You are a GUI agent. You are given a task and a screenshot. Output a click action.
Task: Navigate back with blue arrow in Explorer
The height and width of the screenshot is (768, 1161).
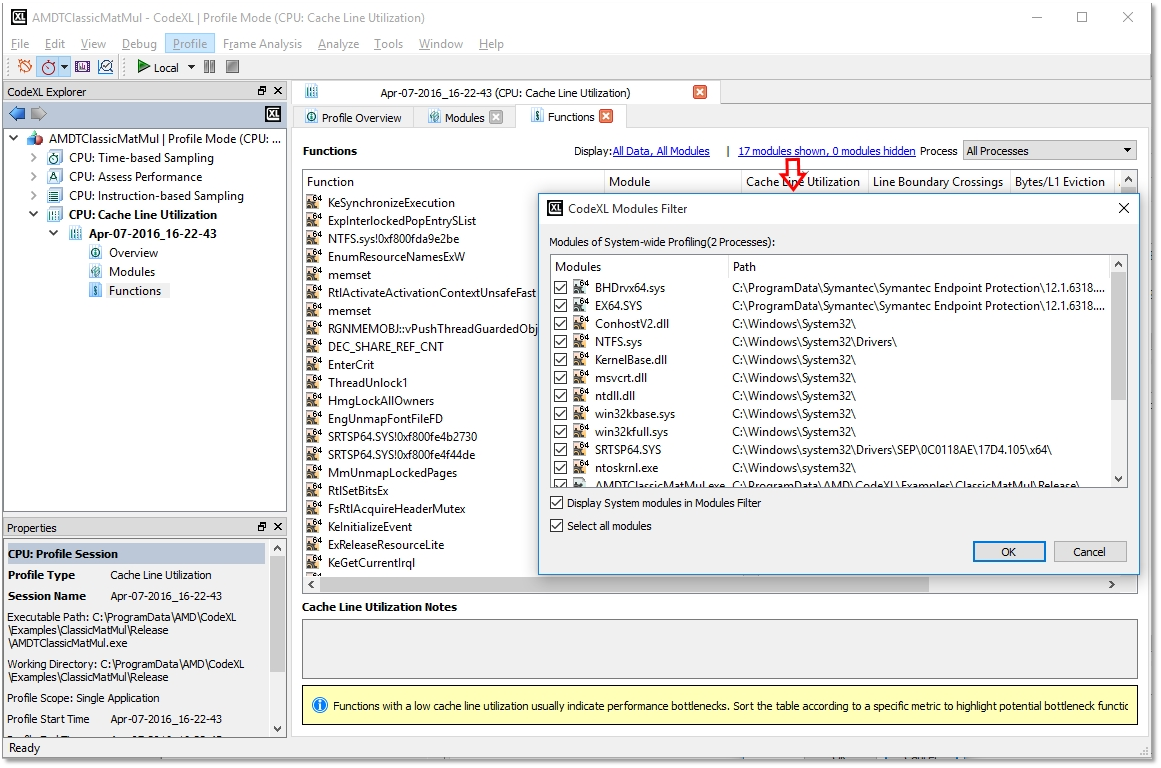point(17,113)
